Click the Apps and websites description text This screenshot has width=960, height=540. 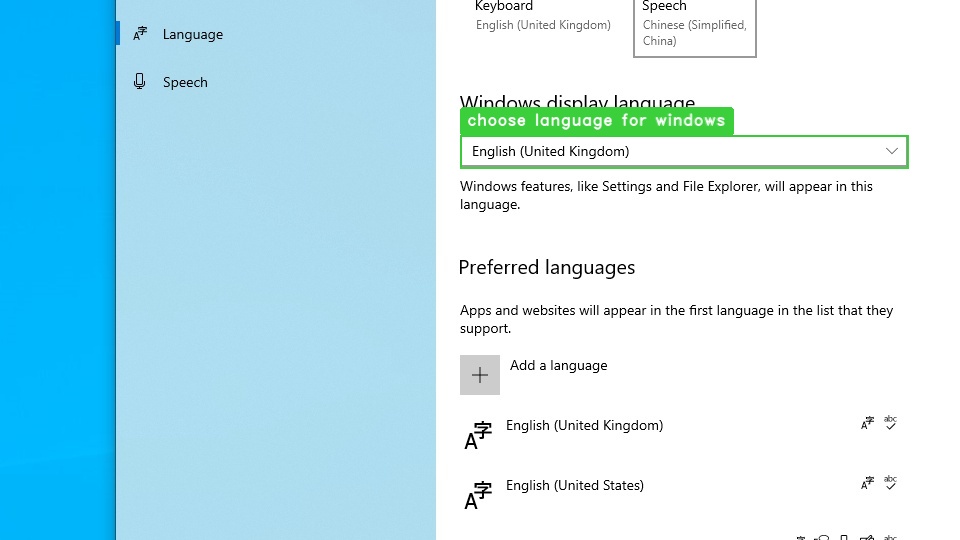(x=677, y=319)
